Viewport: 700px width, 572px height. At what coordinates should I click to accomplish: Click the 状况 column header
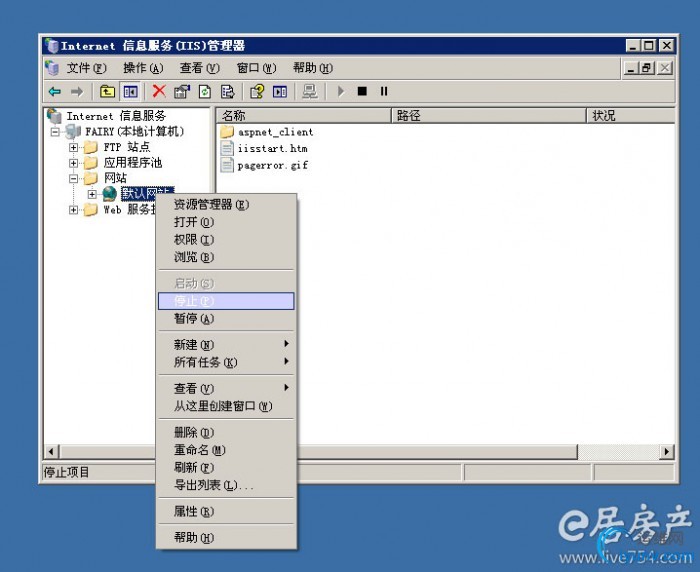tap(630, 116)
